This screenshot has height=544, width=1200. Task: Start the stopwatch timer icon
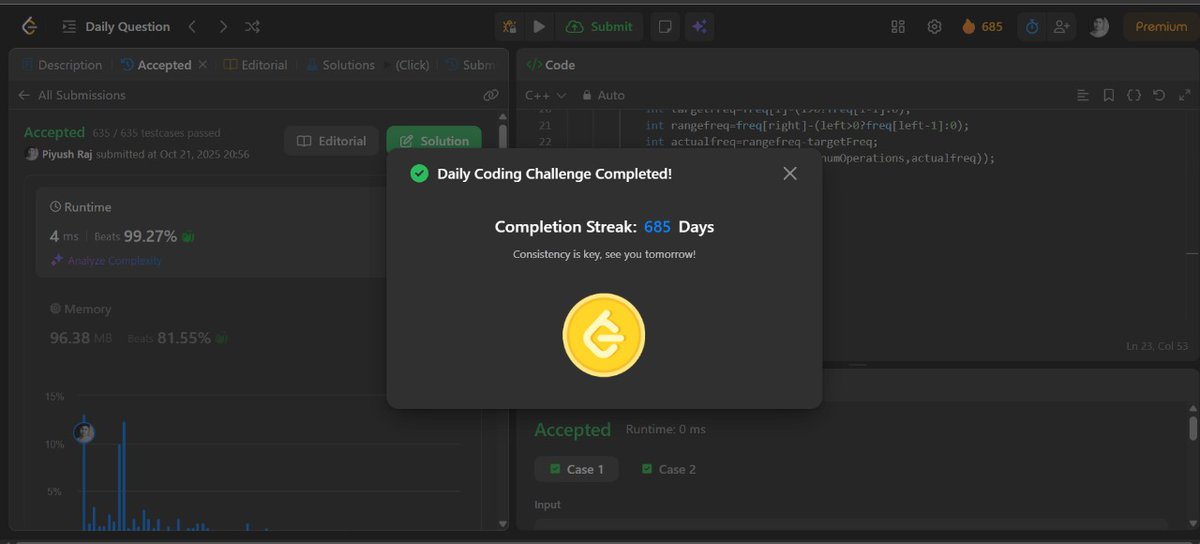pos(1033,27)
